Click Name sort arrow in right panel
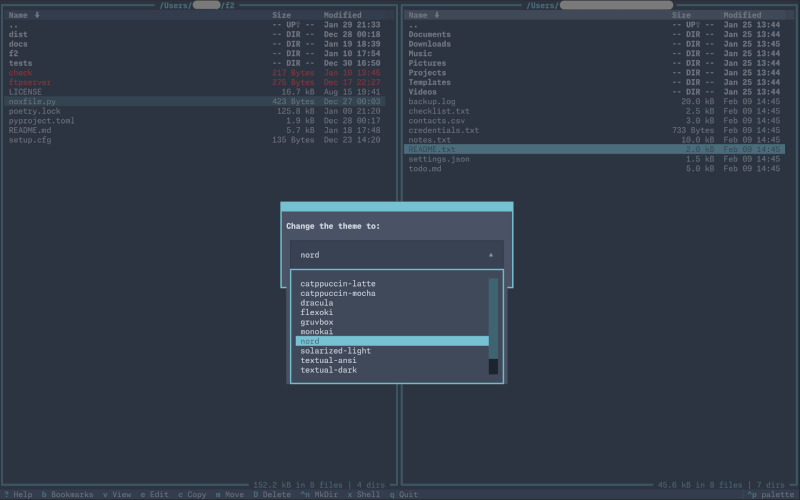 437,15
